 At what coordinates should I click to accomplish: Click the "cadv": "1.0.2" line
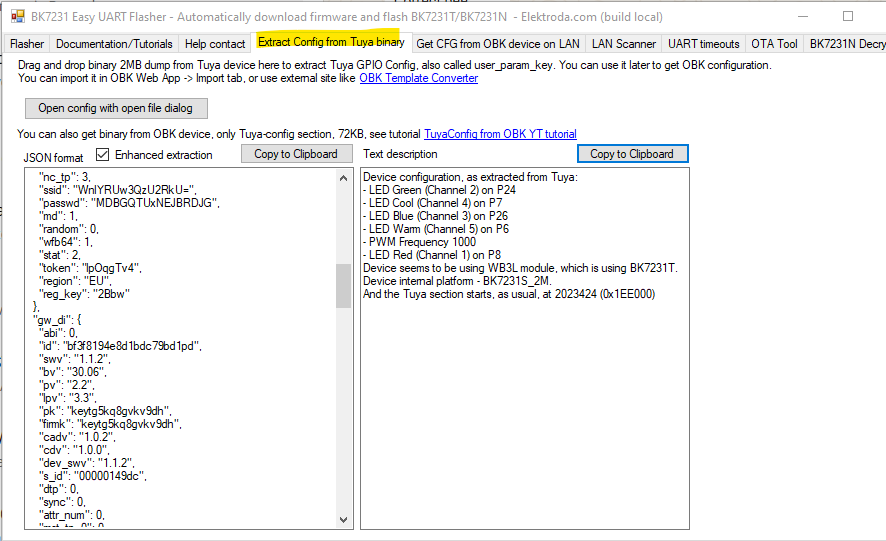tap(77, 437)
